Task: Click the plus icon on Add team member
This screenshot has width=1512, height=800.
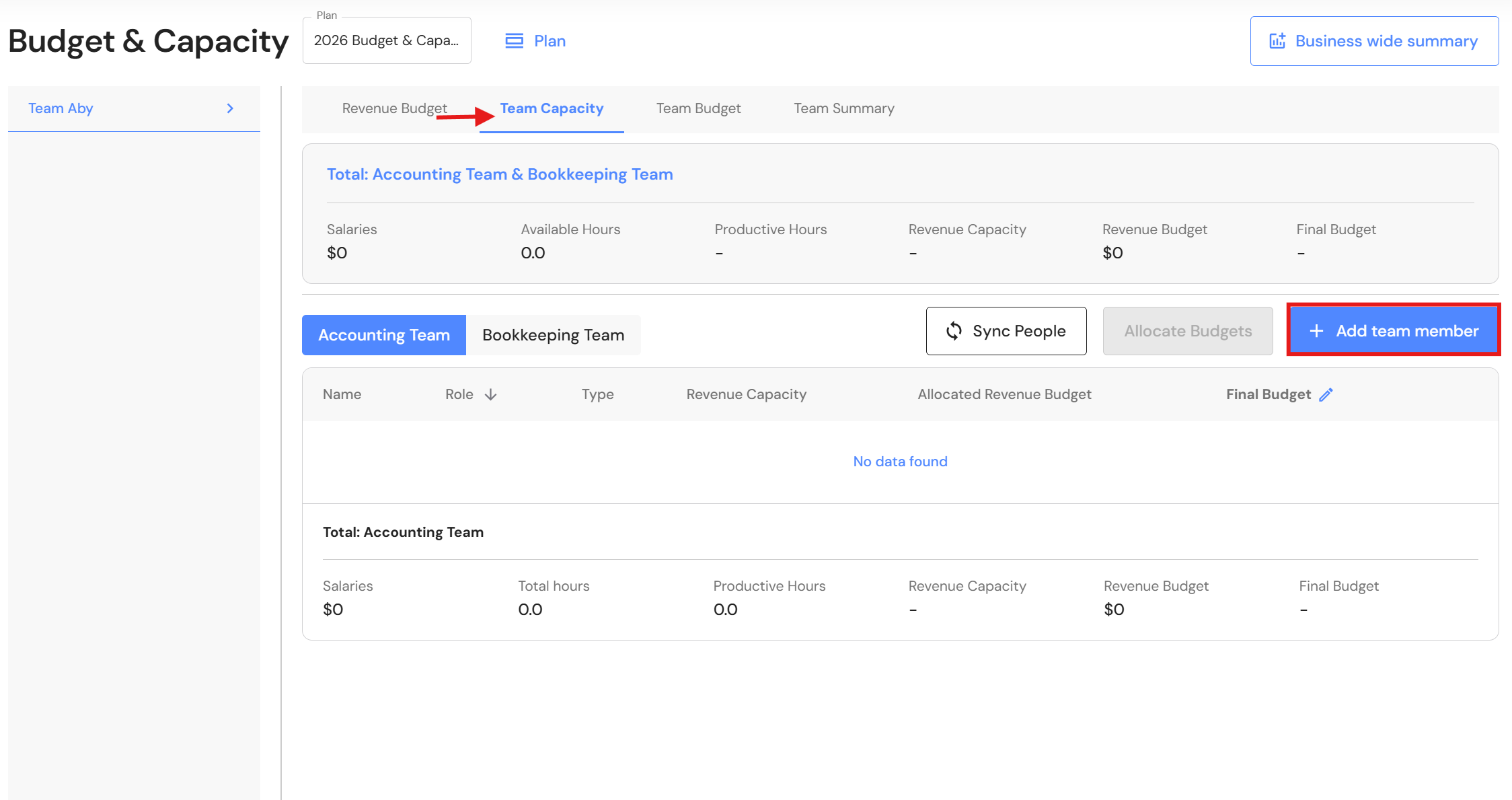Action: [1316, 331]
